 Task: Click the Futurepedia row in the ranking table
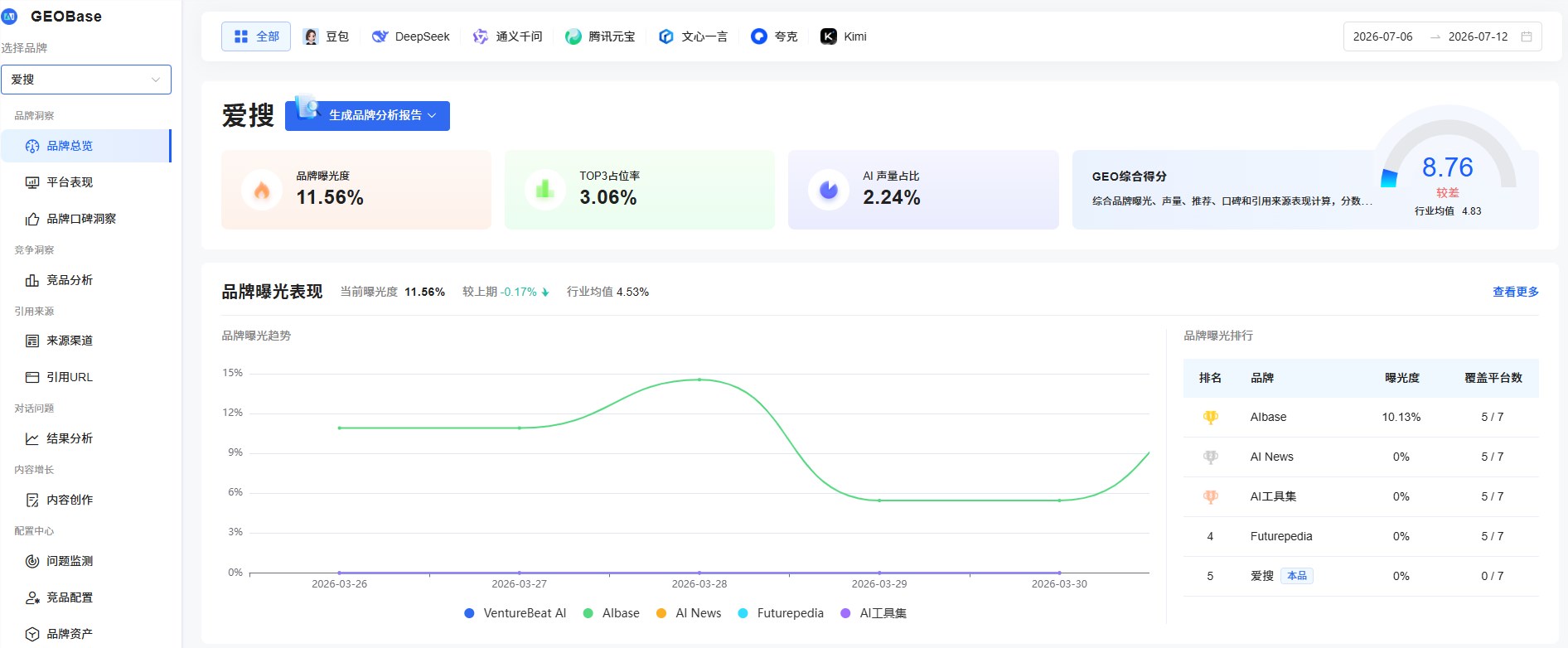click(1361, 536)
